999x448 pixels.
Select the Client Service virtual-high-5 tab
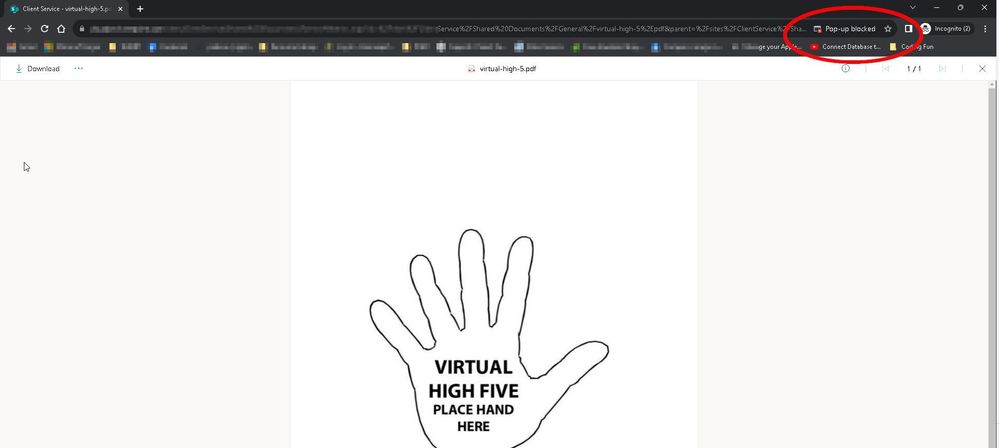tap(66, 9)
